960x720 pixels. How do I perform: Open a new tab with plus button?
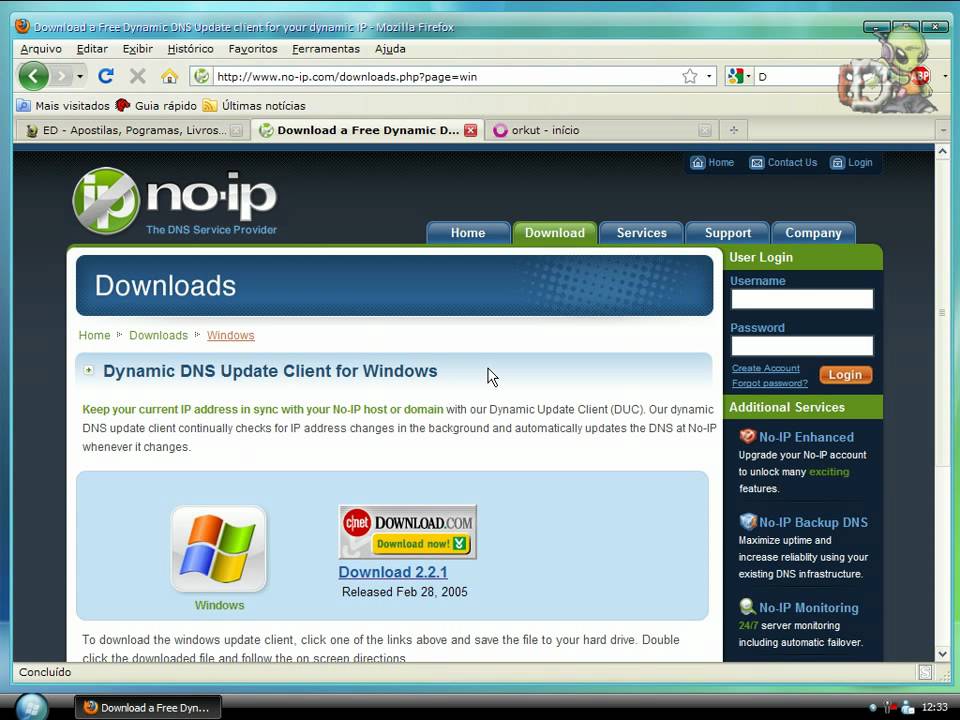(733, 130)
